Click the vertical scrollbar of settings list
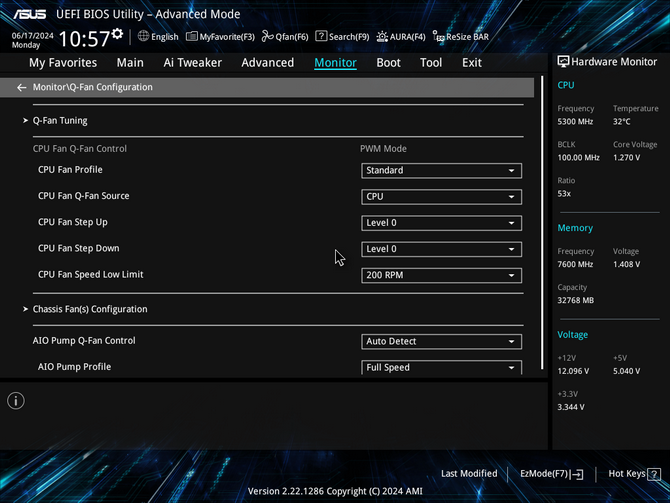Screen dimensions: 670x503 [542, 222]
